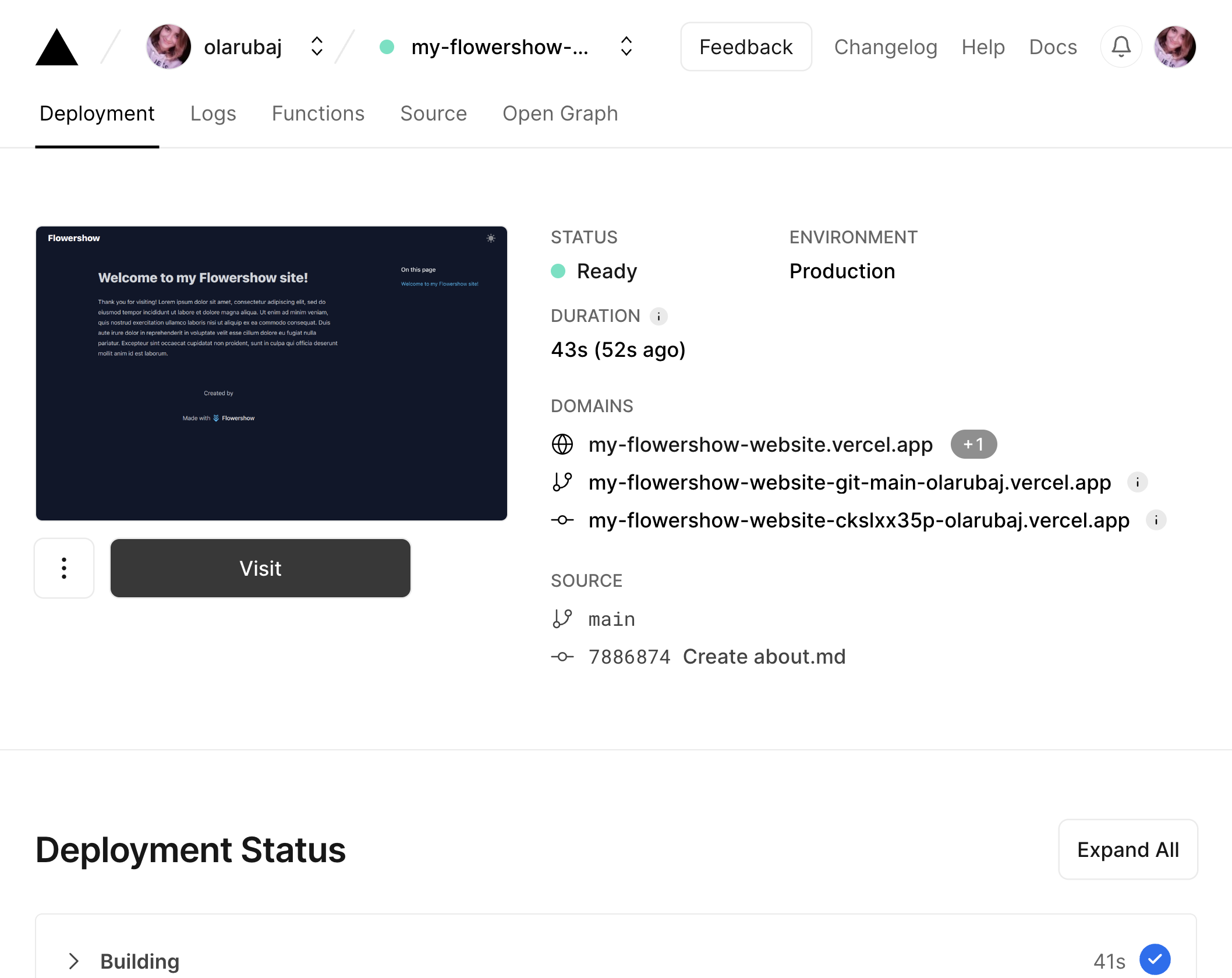Click the branch icon beside git-main domain

coord(562,482)
